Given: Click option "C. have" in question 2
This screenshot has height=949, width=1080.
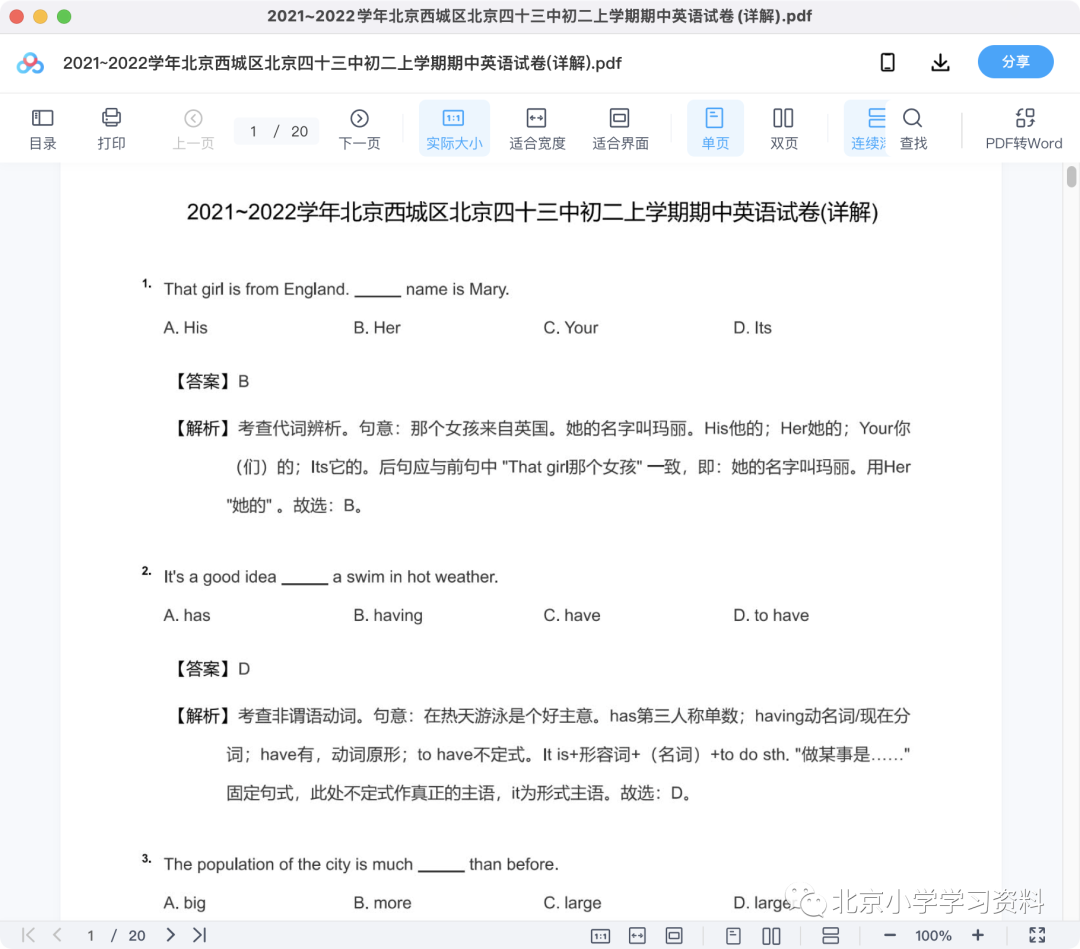Looking at the screenshot, I should pyautogui.click(x=572, y=615).
